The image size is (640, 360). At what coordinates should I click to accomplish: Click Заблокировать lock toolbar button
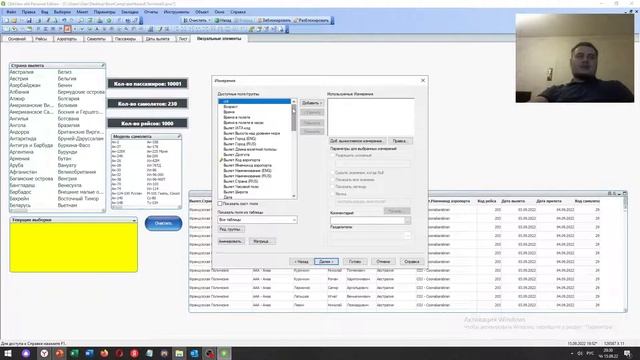pyautogui.click(x=274, y=20)
